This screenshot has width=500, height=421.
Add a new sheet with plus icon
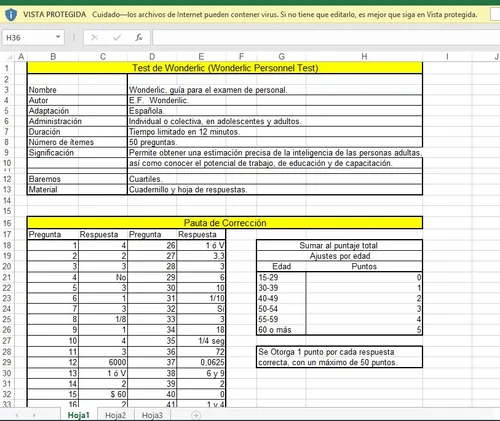point(196,415)
